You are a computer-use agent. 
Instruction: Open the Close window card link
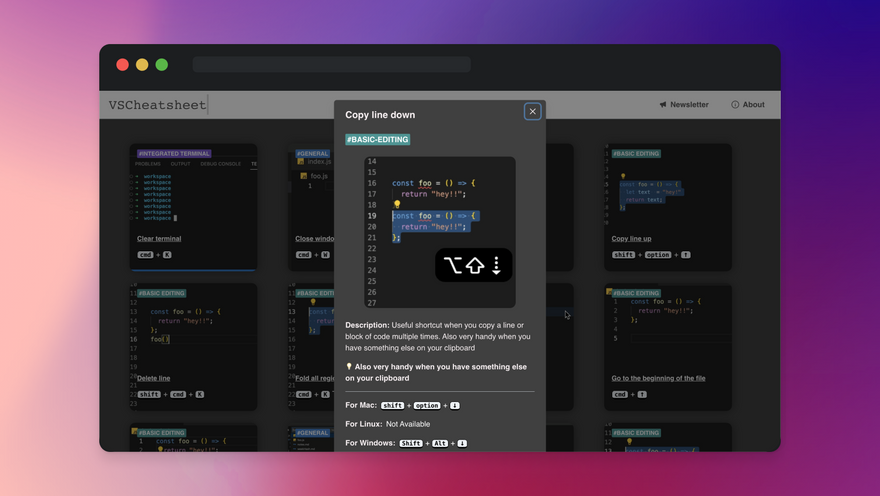click(x=314, y=238)
